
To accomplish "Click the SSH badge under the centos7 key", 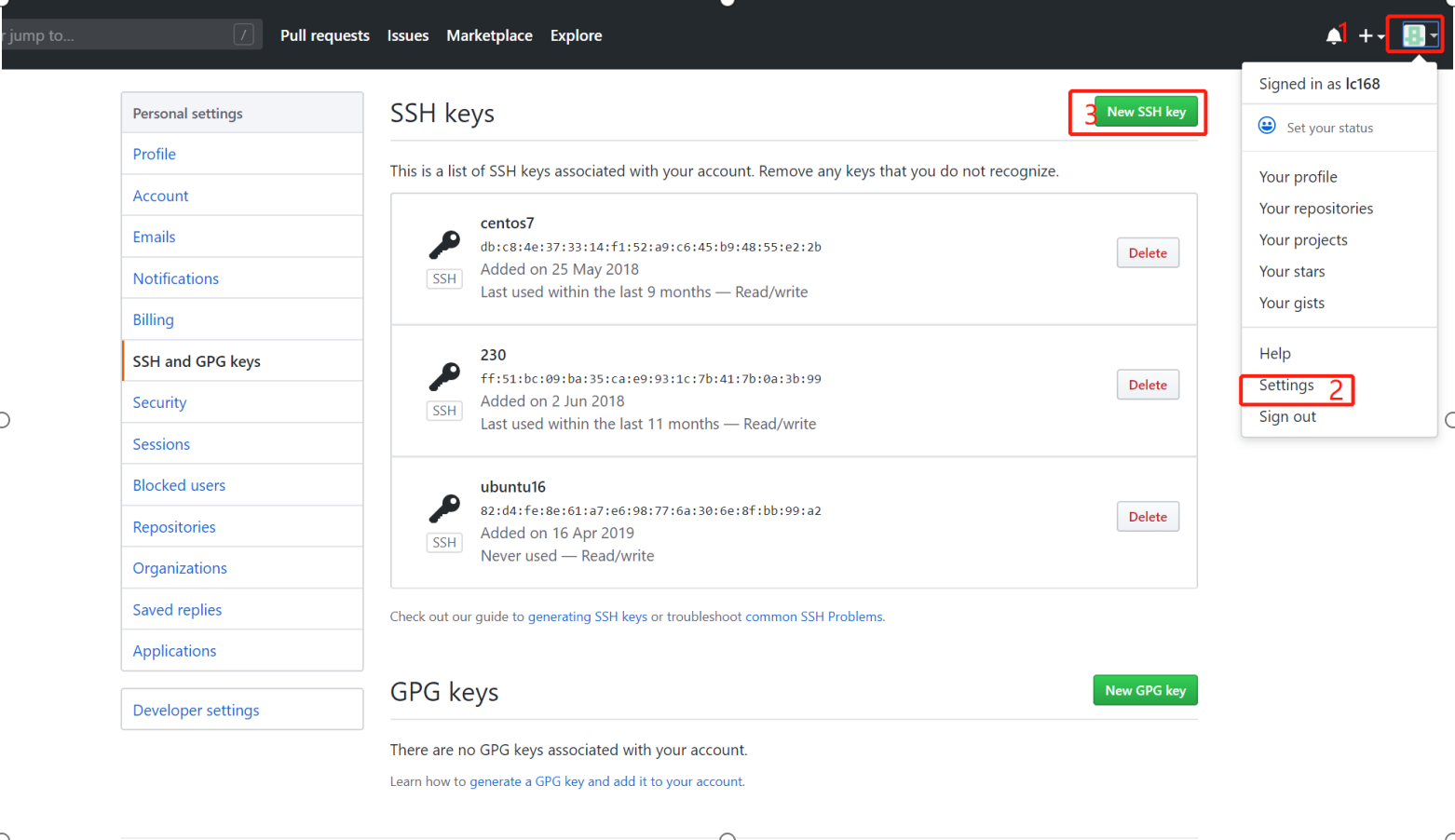I will 444,278.
